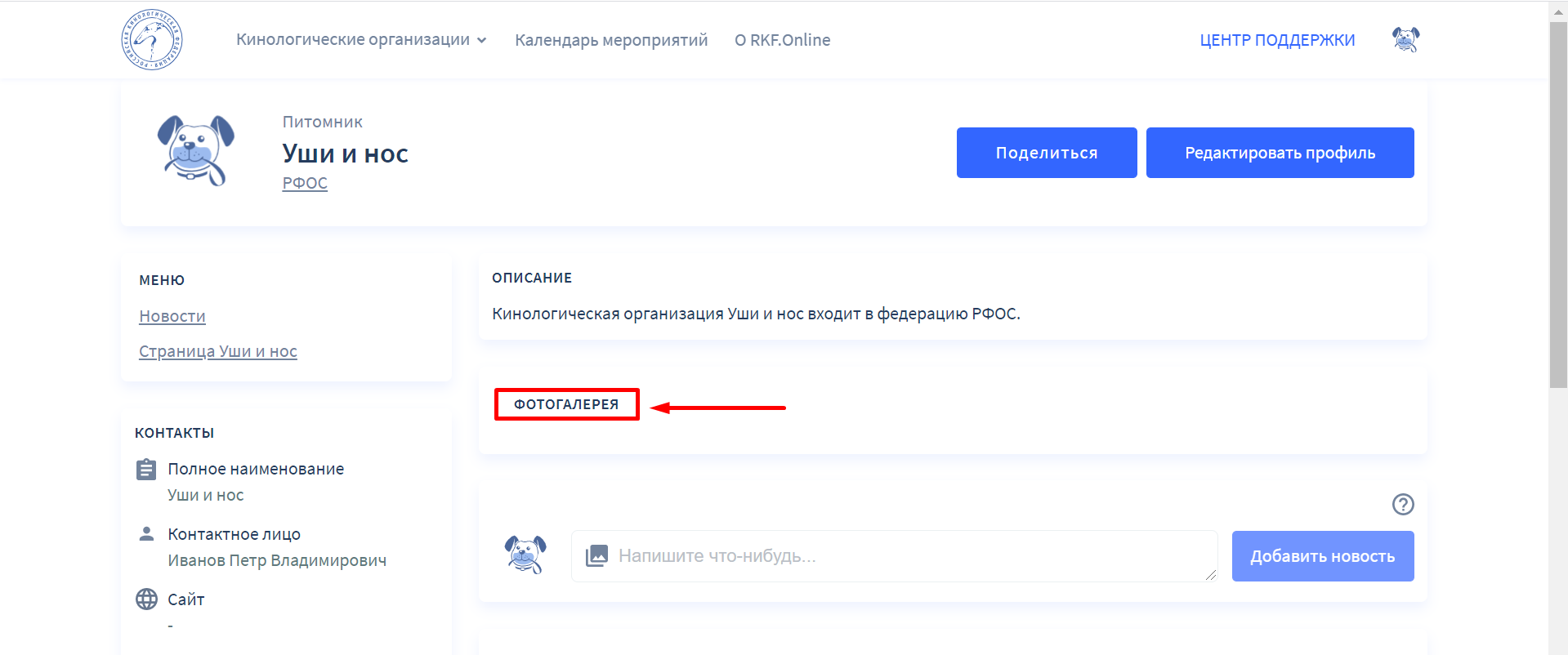Click the attach image icon in news field
The width and height of the screenshot is (1568, 655).
[596, 556]
